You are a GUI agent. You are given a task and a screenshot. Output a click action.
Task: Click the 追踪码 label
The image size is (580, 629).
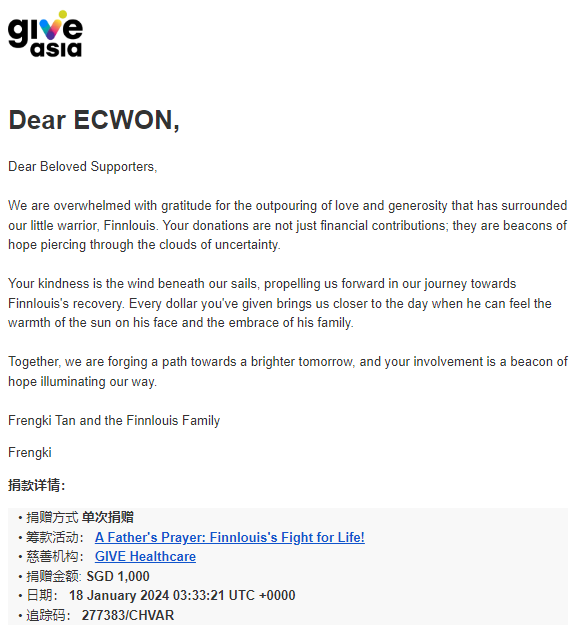pyautogui.click(x=48, y=615)
